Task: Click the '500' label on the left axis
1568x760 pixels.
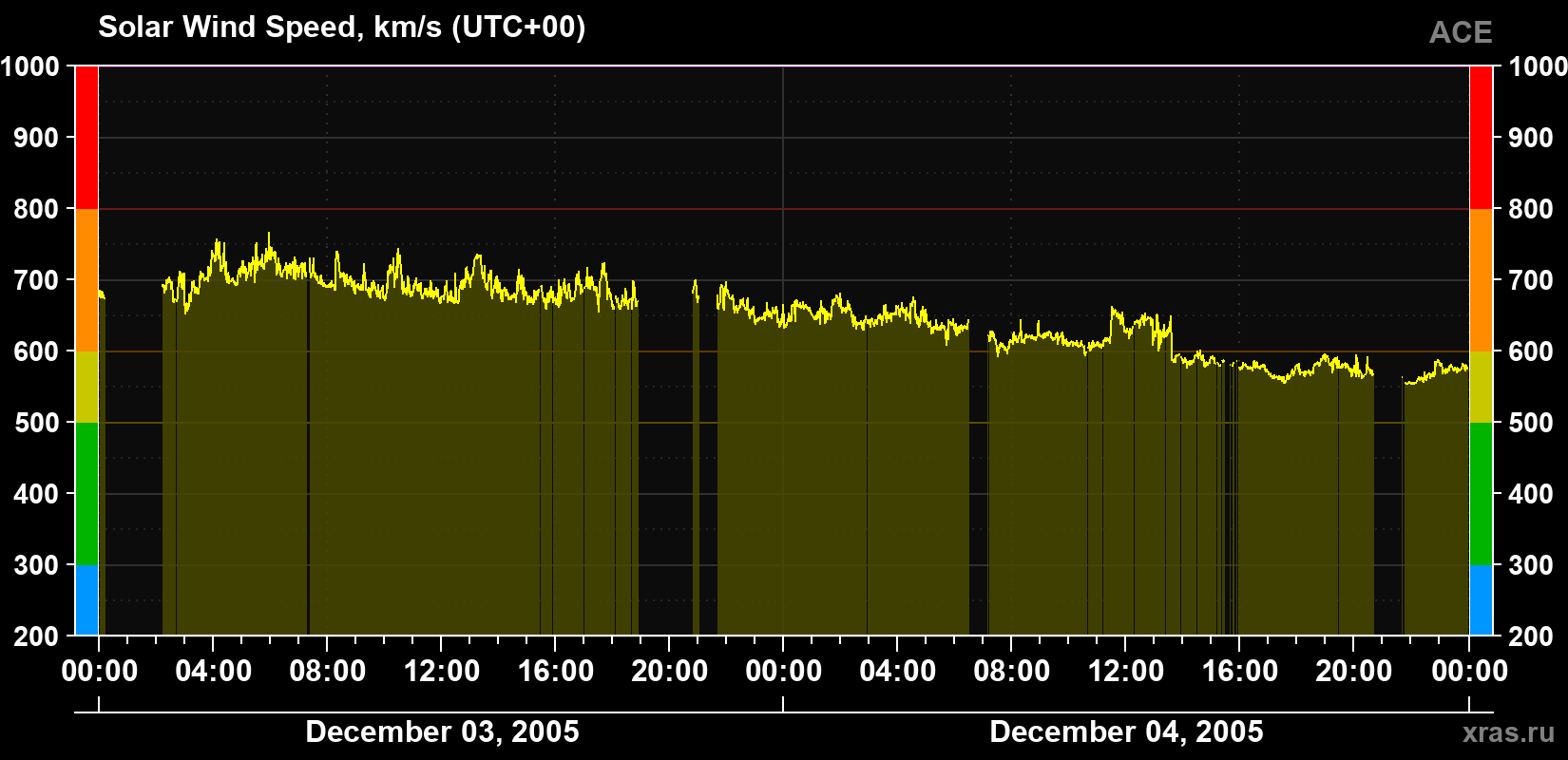Action: [x=37, y=423]
